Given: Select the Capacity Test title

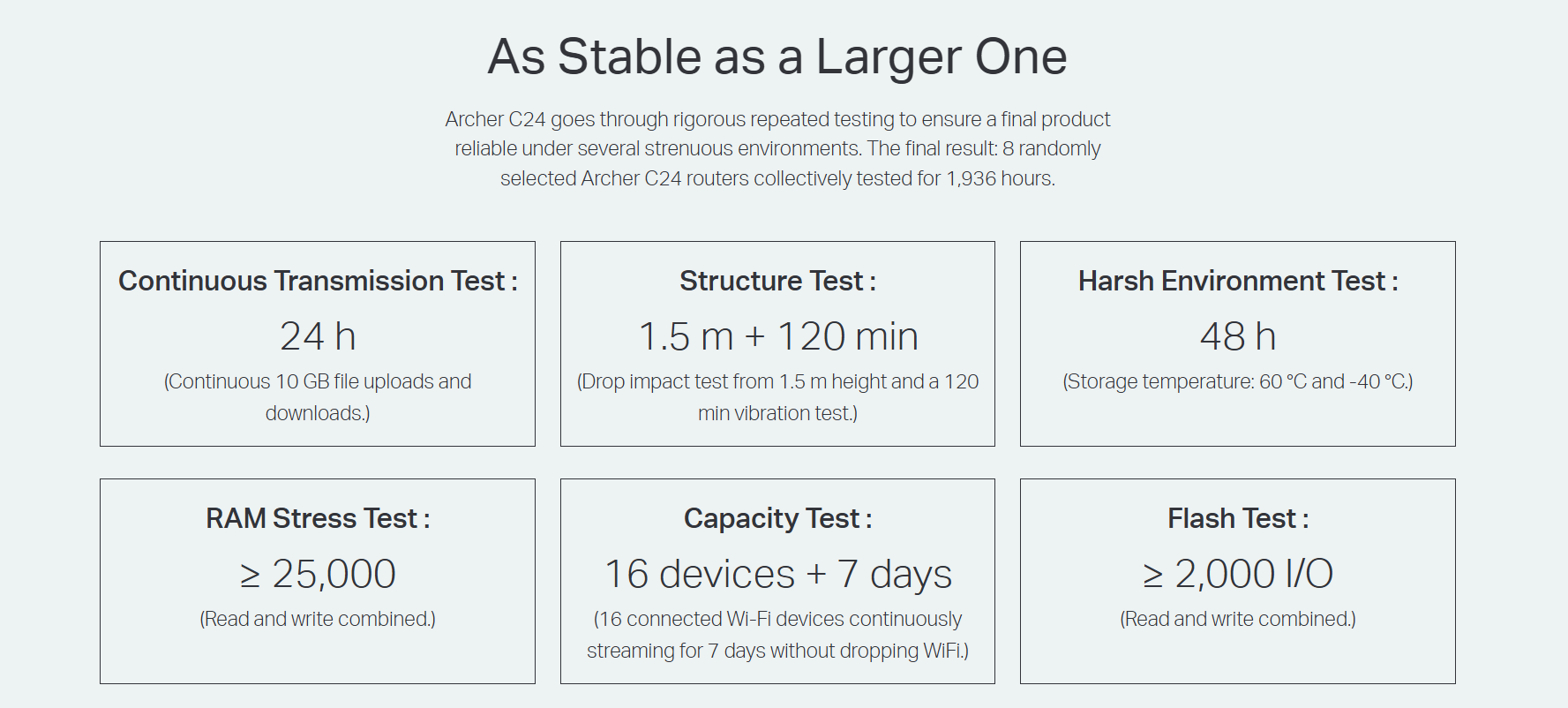Looking at the screenshot, I should (777, 518).
